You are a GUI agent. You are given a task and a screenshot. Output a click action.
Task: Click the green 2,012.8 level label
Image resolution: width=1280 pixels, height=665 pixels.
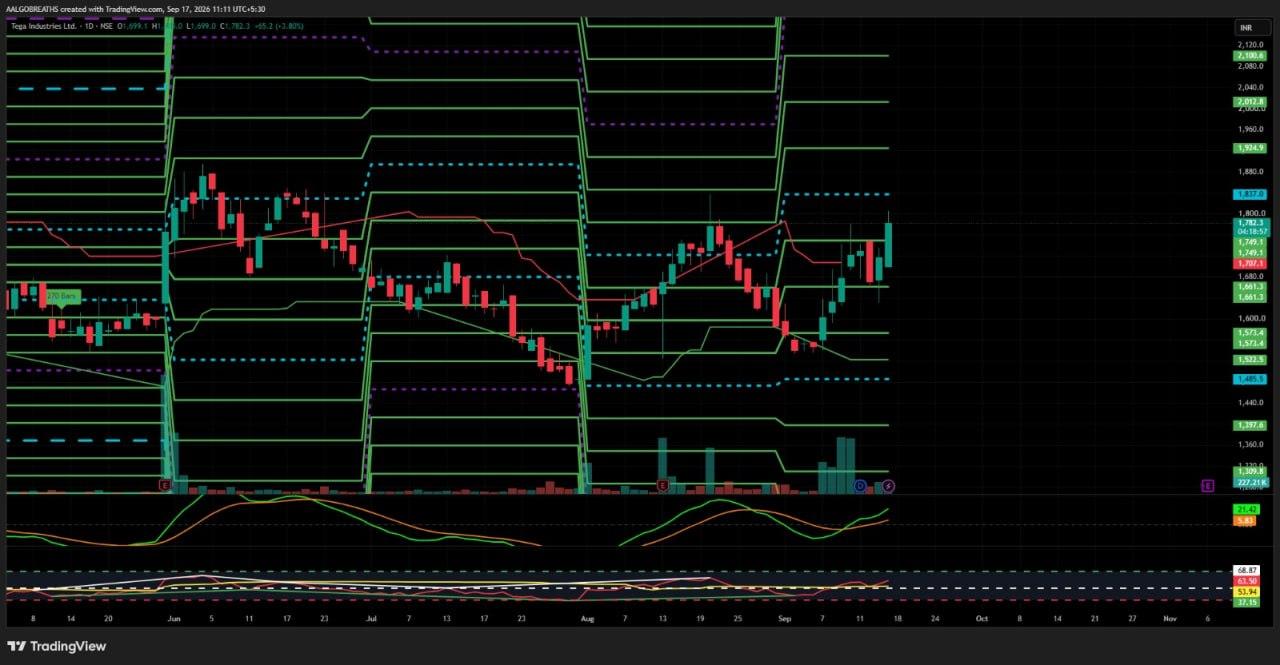[x=1251, y=102]
